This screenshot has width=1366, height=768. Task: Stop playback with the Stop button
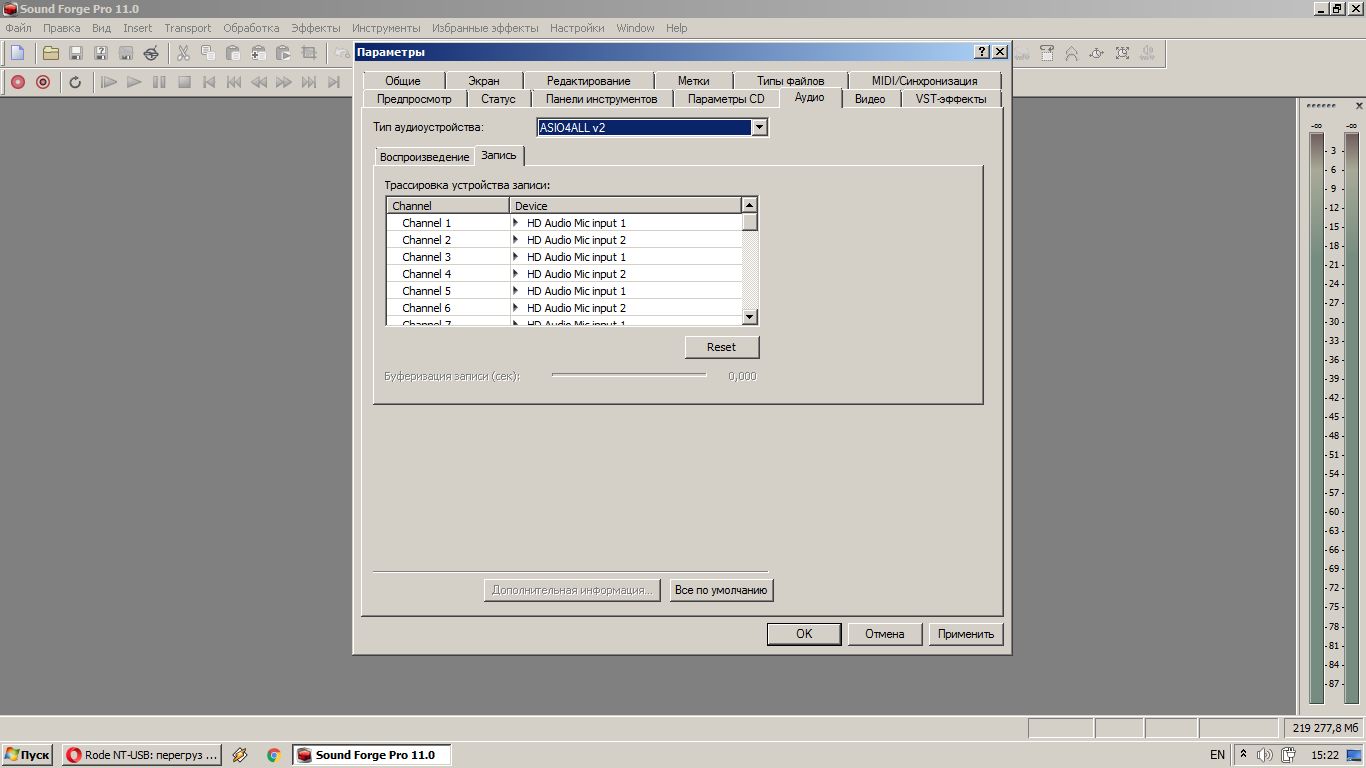(x=184, y=82)
